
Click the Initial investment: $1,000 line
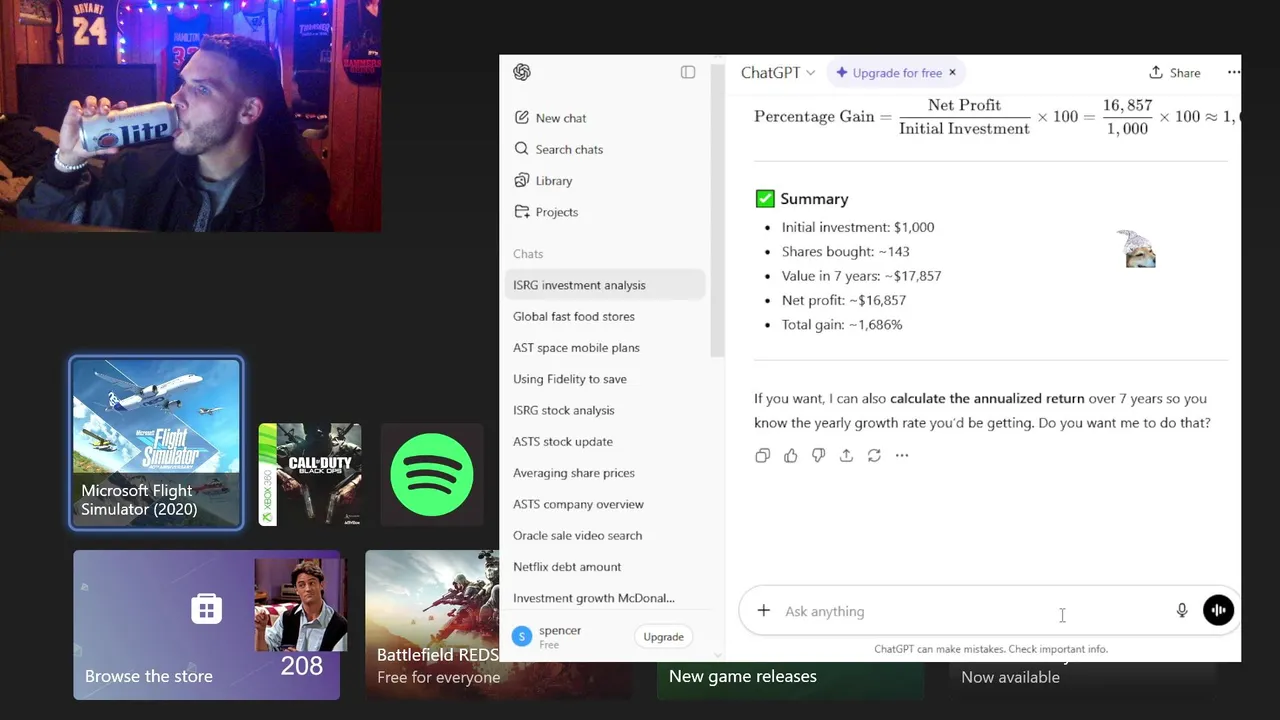coord(858,227)
